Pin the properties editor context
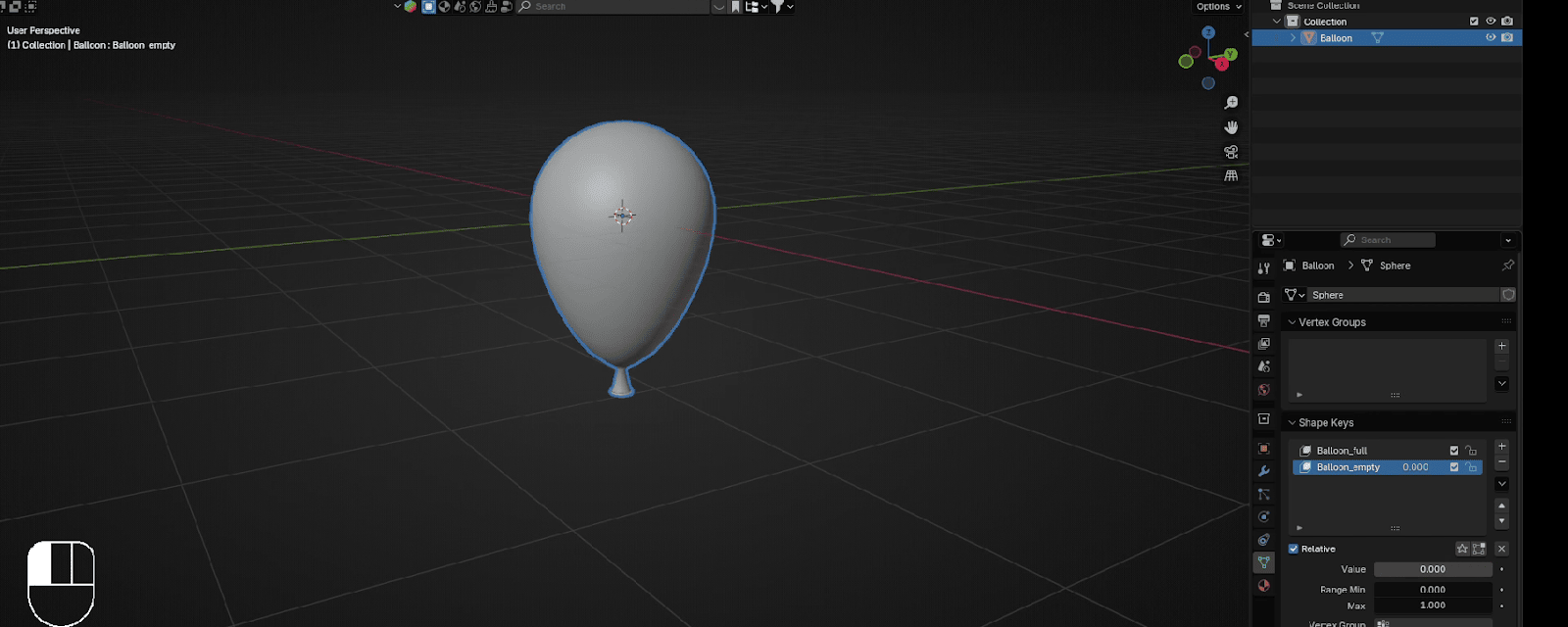The height and width of the screenshot is (627, 1568). pos(1507,265)
